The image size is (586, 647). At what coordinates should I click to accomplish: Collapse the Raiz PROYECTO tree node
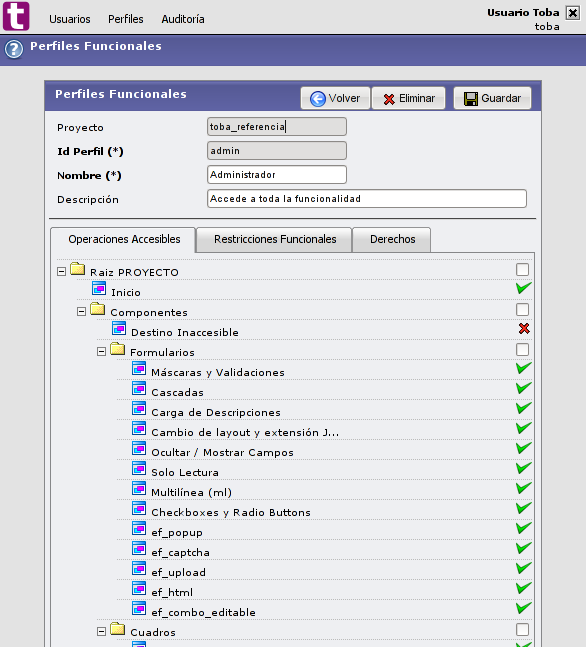pyautogui.click(x=61, y=272)
